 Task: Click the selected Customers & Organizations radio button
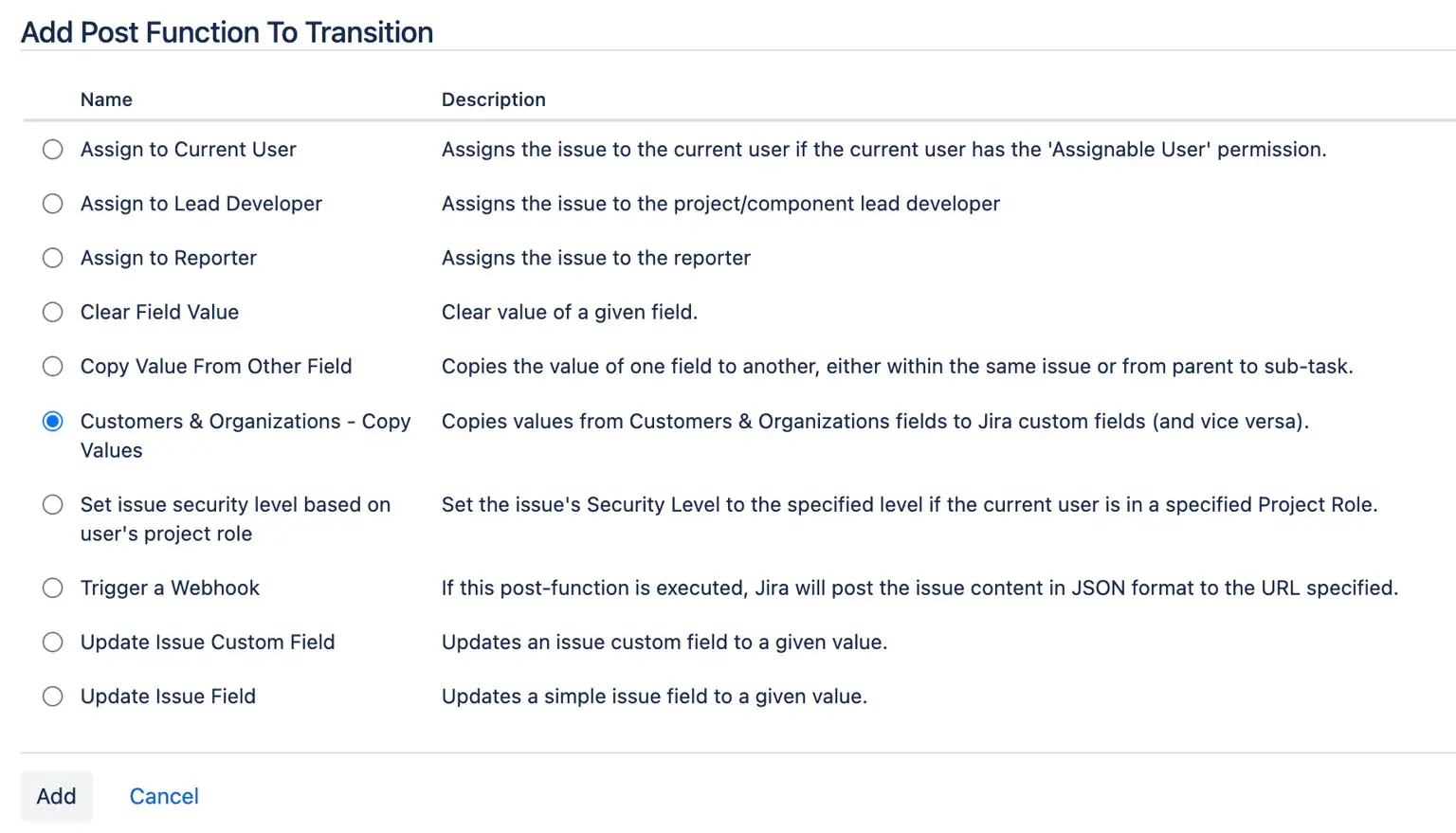(53, 422)
